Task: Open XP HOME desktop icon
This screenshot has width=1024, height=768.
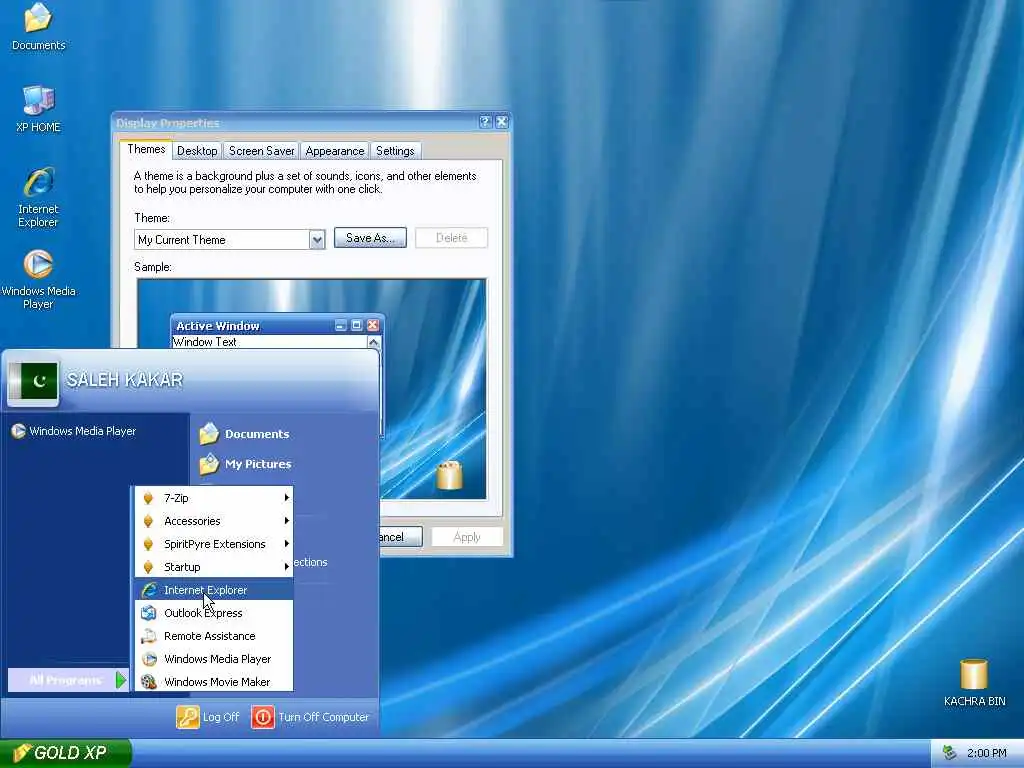Action: tap(39, 108)
